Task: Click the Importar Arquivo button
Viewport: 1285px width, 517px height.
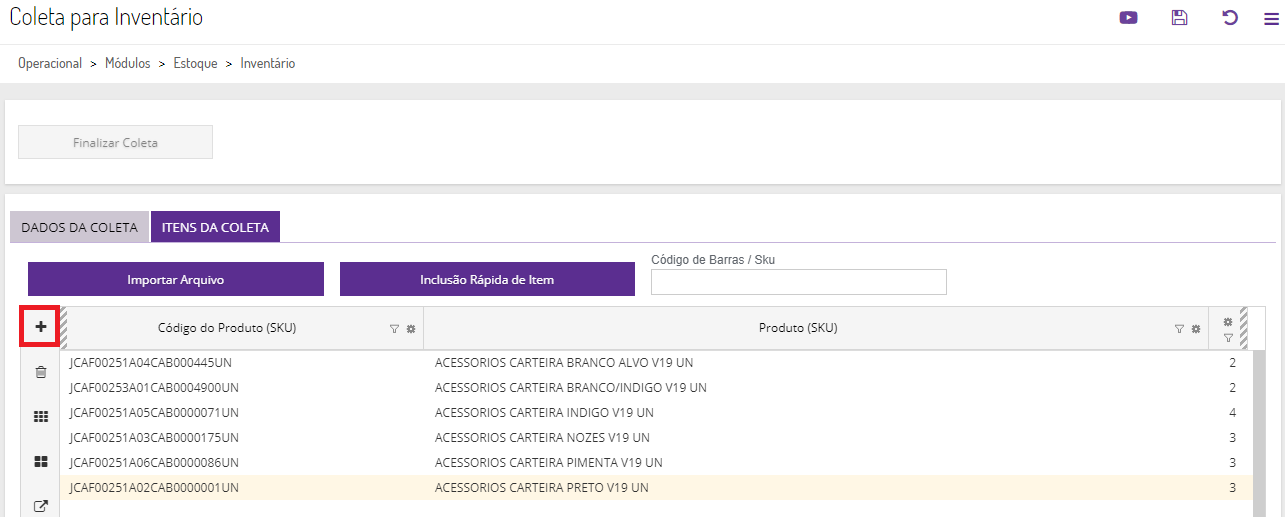Action: [x=176, y=279]
